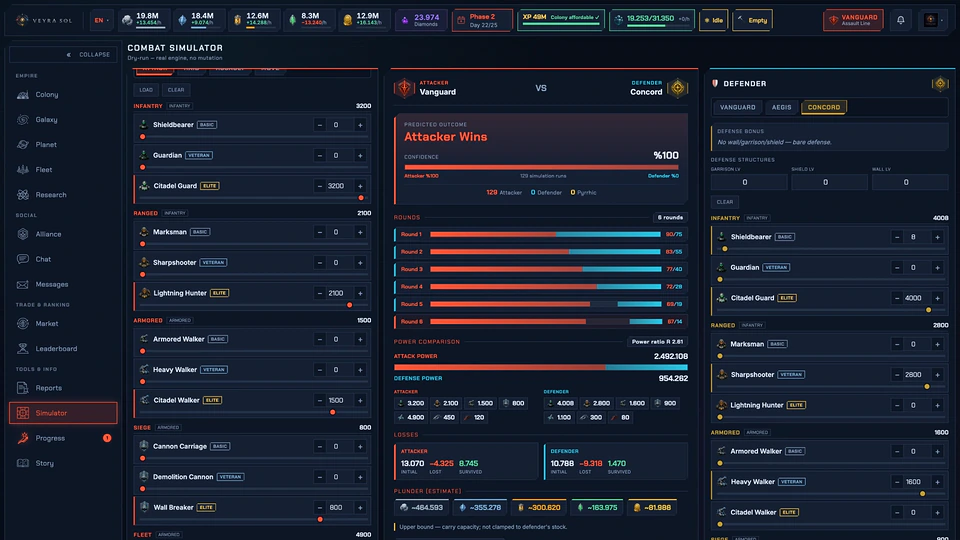The height and width of the screenshot is (540, 960).
Task: Increase defender Citadel Guard count
Action: coord(937,298)
